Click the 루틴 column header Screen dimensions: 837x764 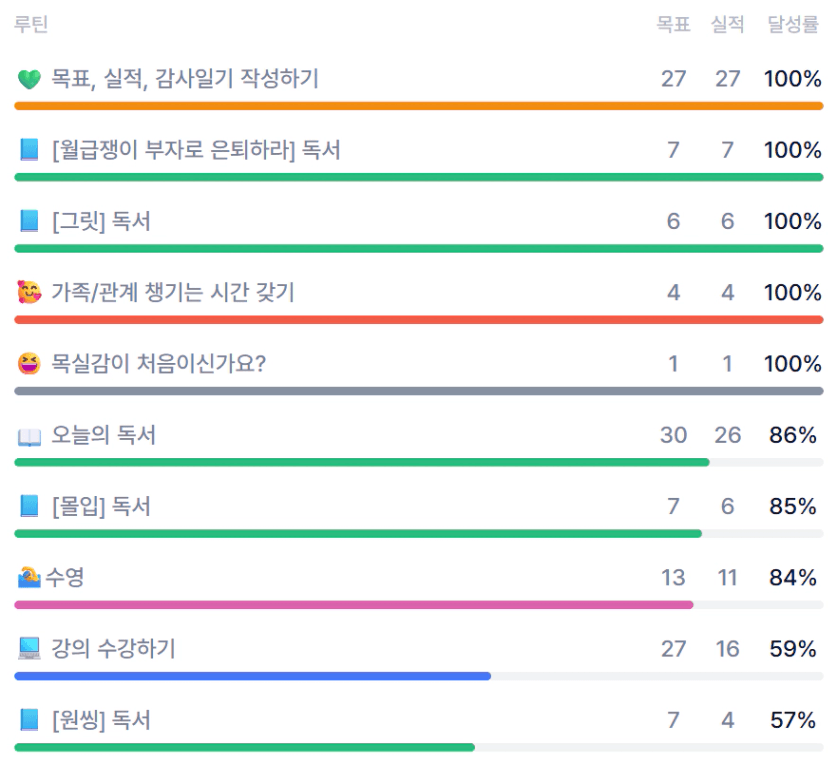[31, 25]
